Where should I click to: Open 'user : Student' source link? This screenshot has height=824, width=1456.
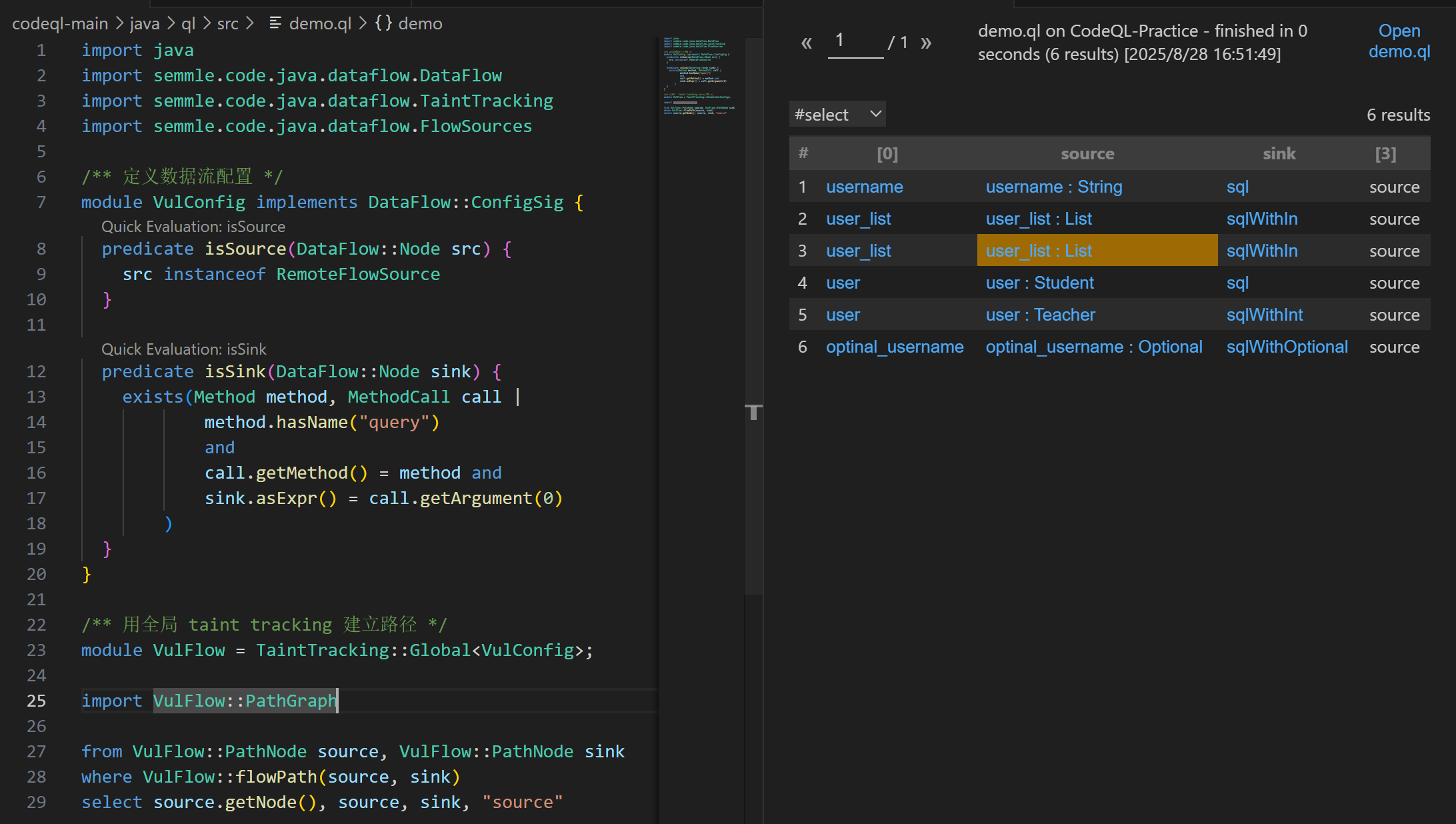[x=1040, y=283]
